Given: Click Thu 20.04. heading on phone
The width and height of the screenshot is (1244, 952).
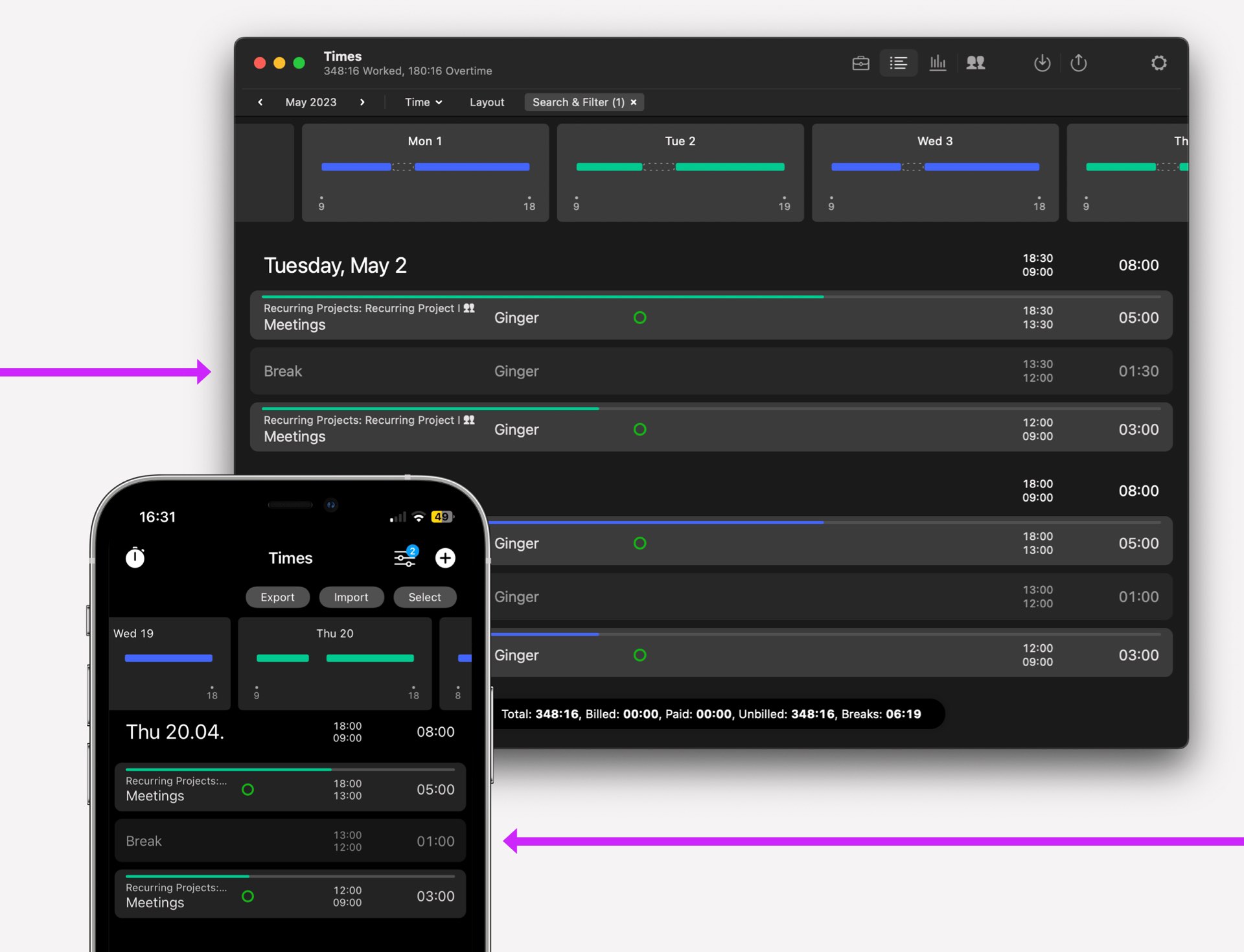Looking at the screenshot, I should point(175,732).
